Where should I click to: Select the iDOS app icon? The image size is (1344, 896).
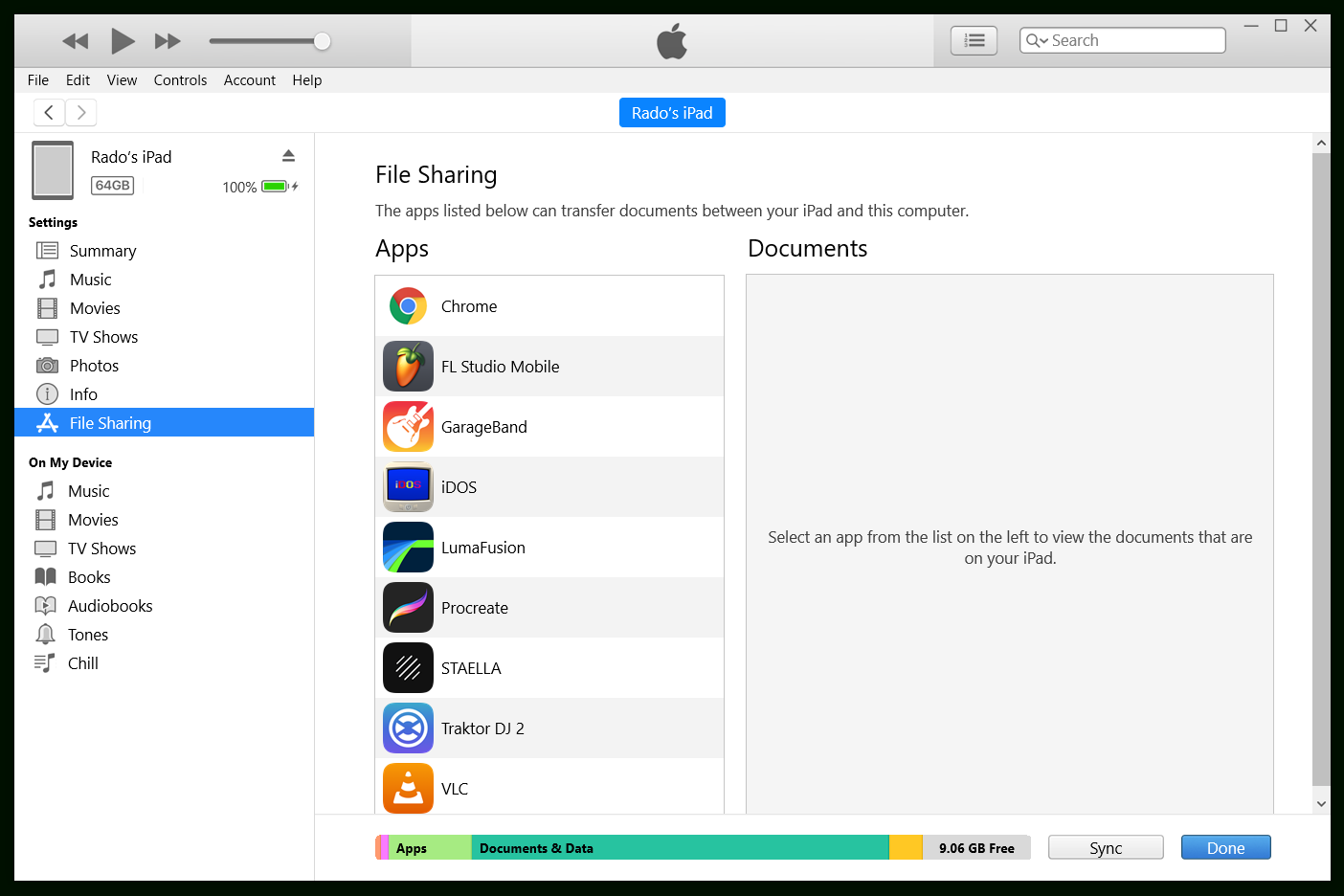pyautogui.click(x=408, y=487)
